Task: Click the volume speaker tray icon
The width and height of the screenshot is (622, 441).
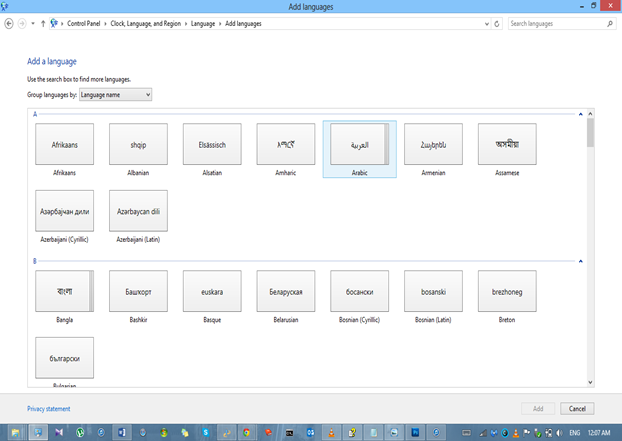Action: pyautogui.click(x=560, y=433)
